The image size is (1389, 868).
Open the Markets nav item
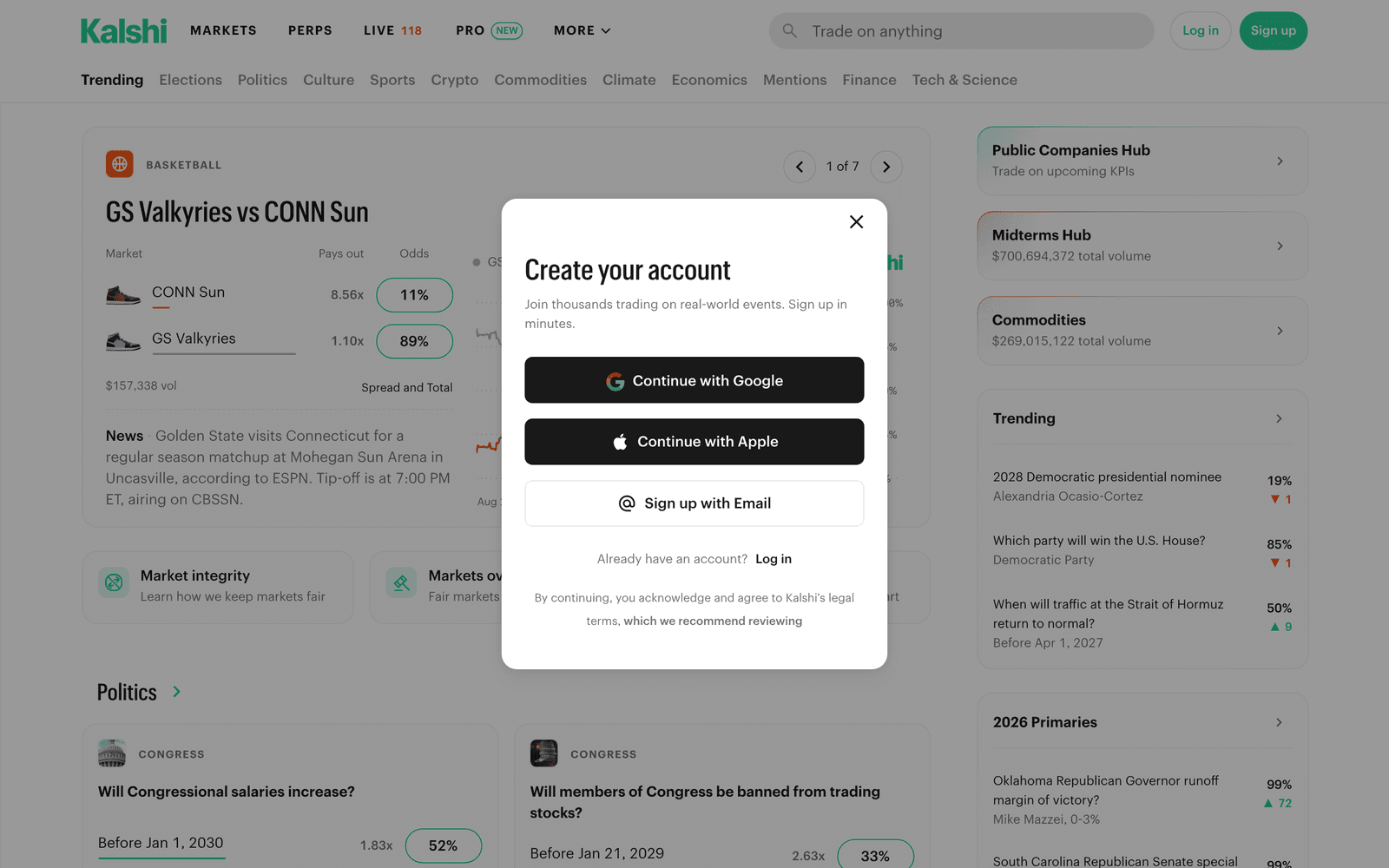pyautogui.click(x=223, y=30)
